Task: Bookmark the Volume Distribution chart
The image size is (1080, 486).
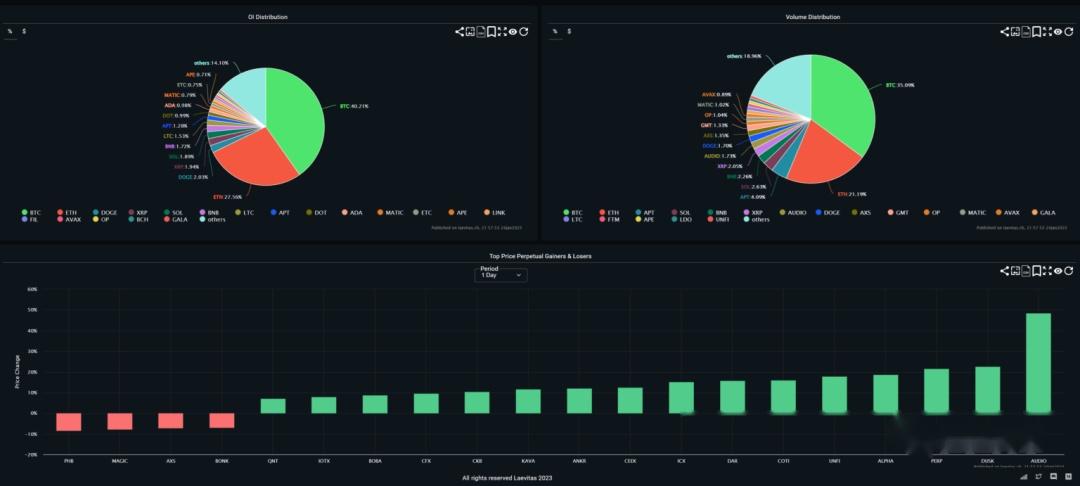Action: point(1037,32)
